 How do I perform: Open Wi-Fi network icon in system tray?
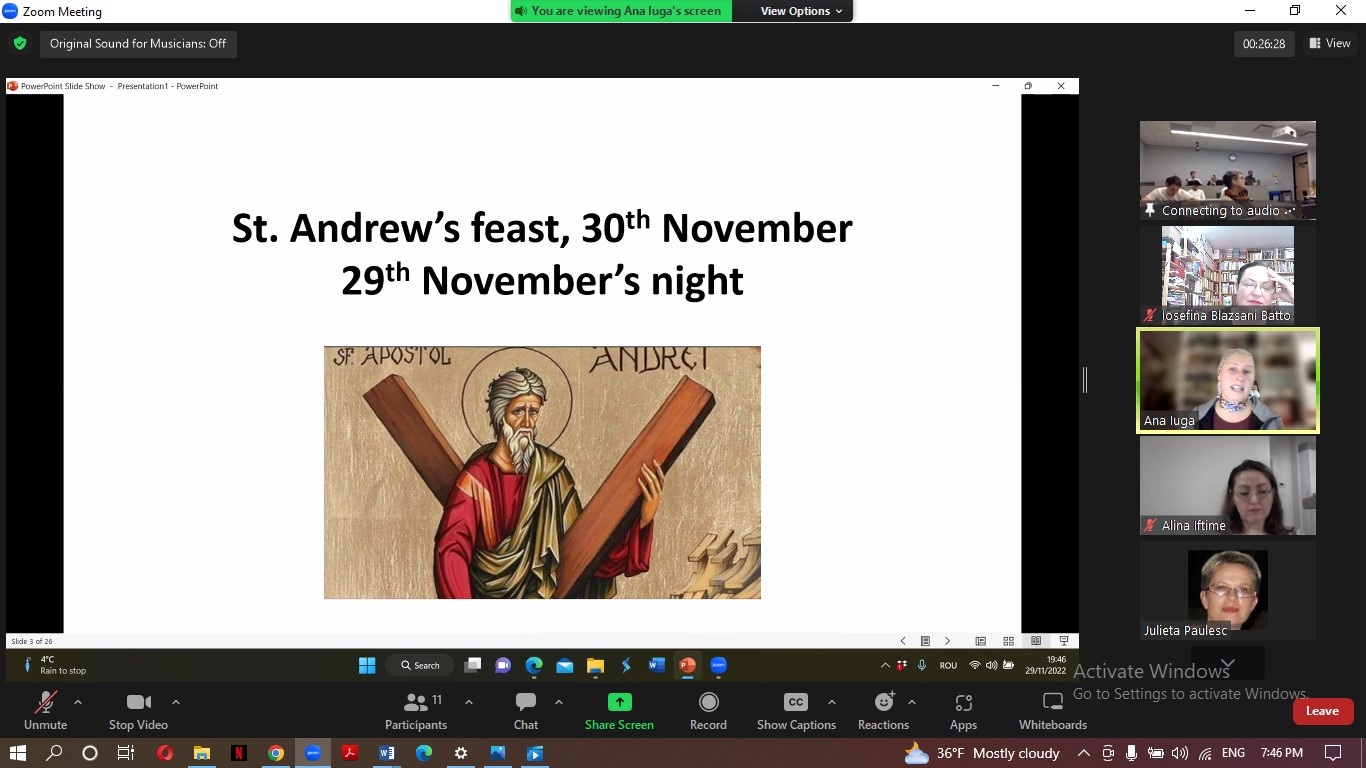(1205, 753)
